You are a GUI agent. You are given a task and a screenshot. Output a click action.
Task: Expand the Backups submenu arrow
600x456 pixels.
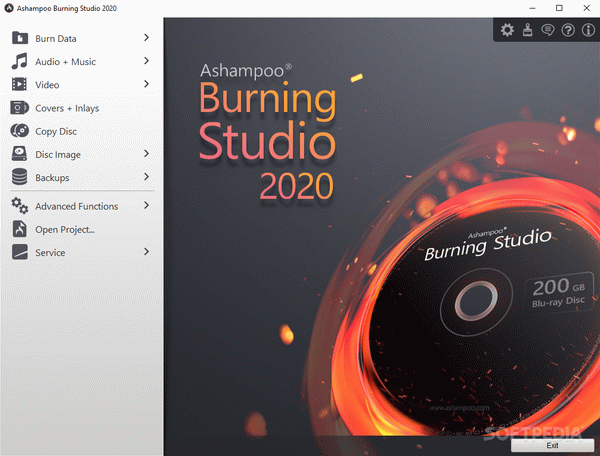(146, 177)
